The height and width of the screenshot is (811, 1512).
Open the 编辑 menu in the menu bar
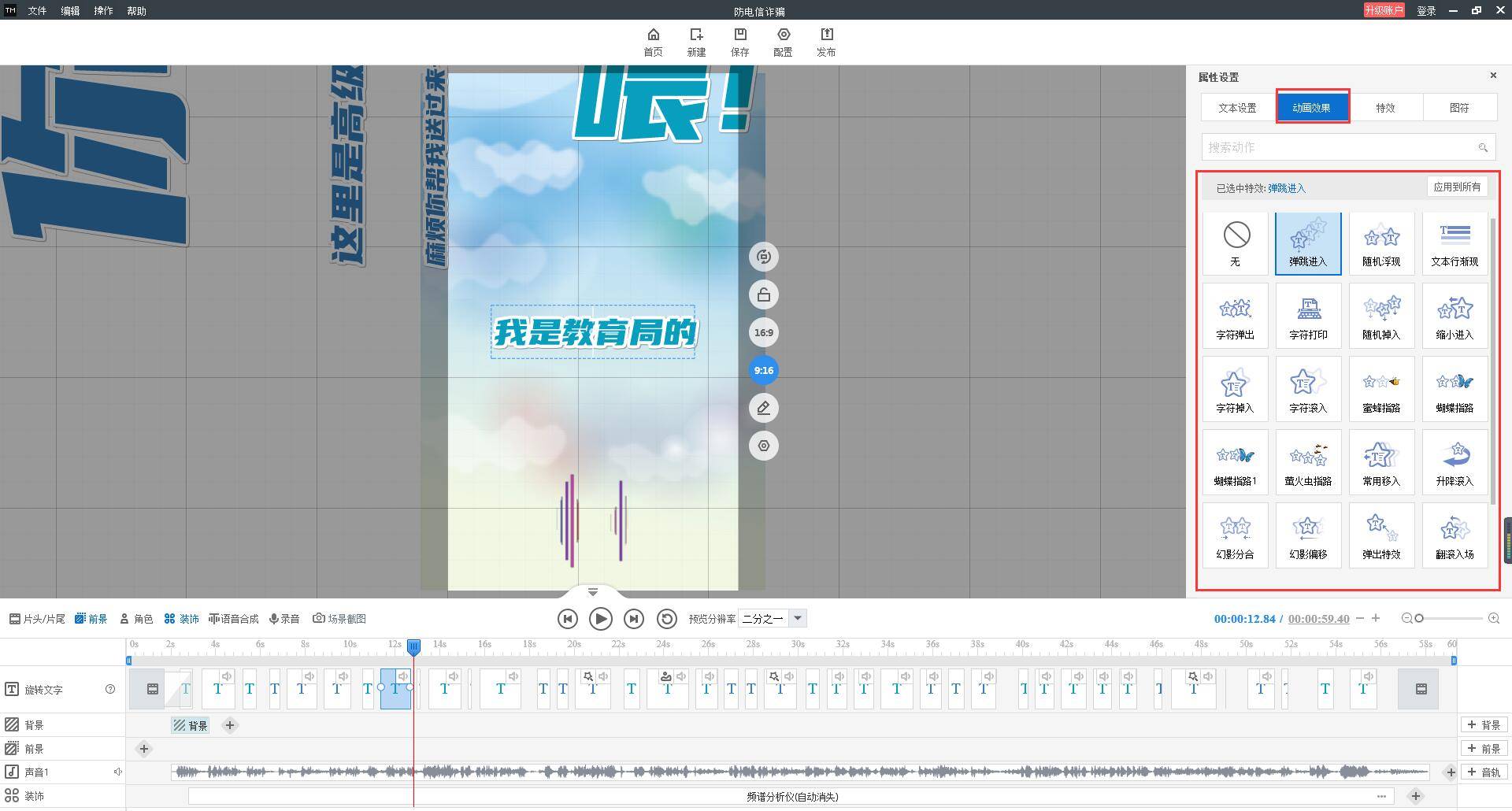[69, 10]
